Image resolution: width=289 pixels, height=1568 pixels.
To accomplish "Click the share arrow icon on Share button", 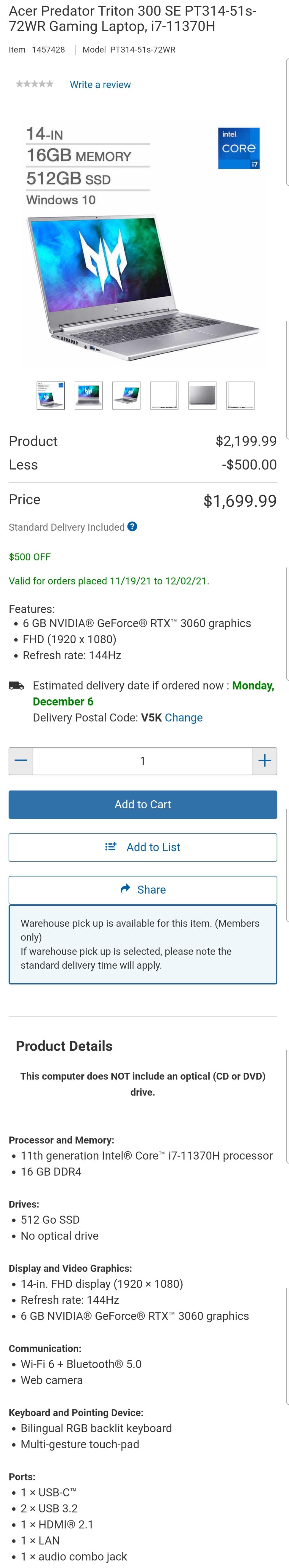I will [124, 889].
